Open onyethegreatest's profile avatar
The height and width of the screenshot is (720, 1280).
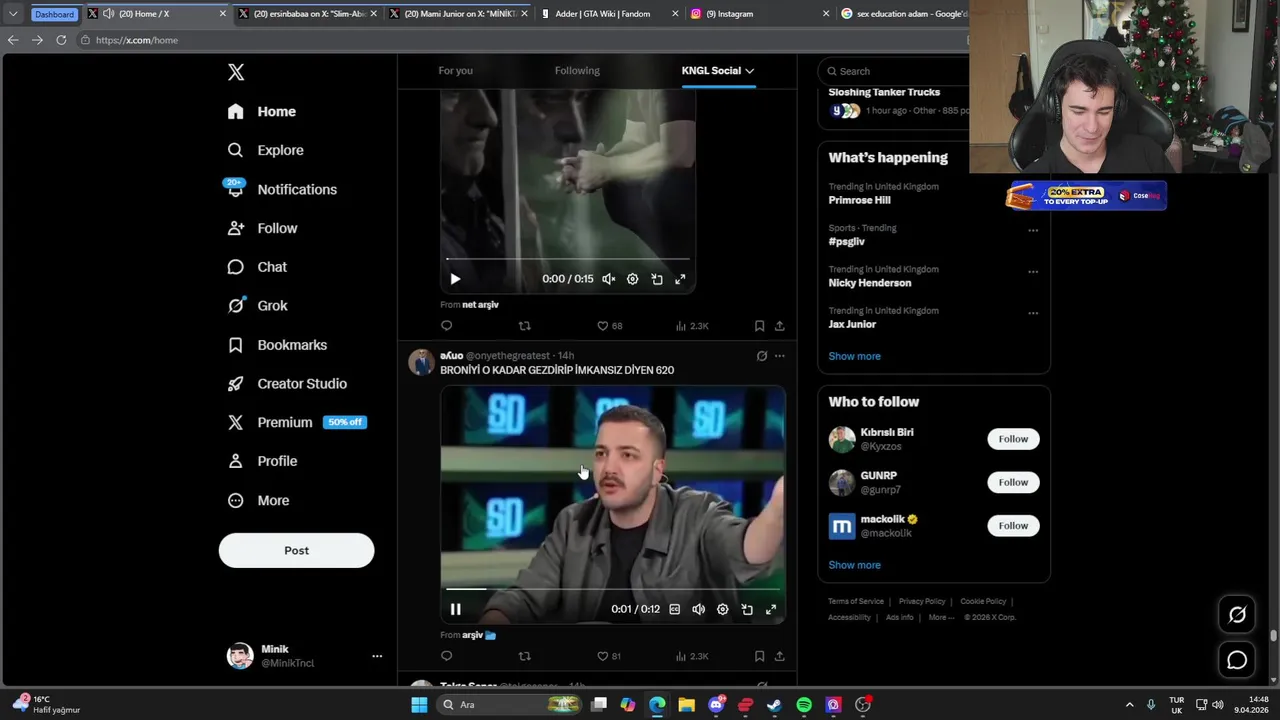click(421, 362)
